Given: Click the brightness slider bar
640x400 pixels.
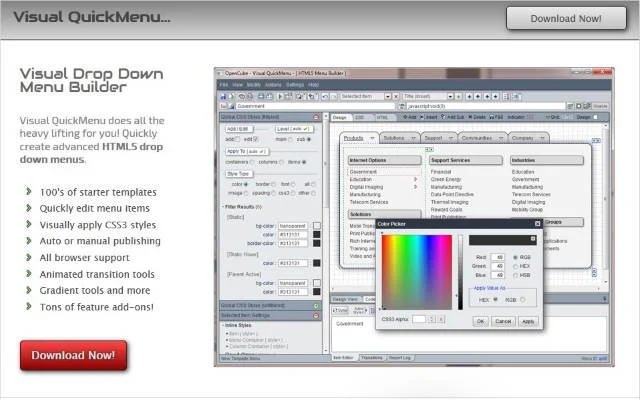Looking at the screenshot, I should 460,272.
